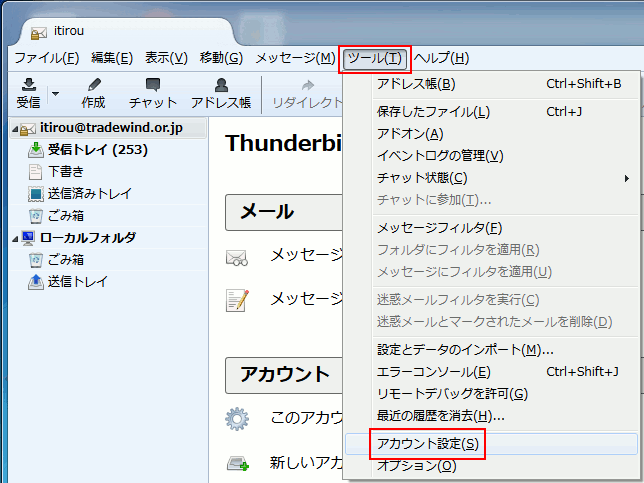This screenshot has width=644, height=483.
Task: Open the ファイル(F) menu
Action: pyautogui.click(x=46, y=58)
